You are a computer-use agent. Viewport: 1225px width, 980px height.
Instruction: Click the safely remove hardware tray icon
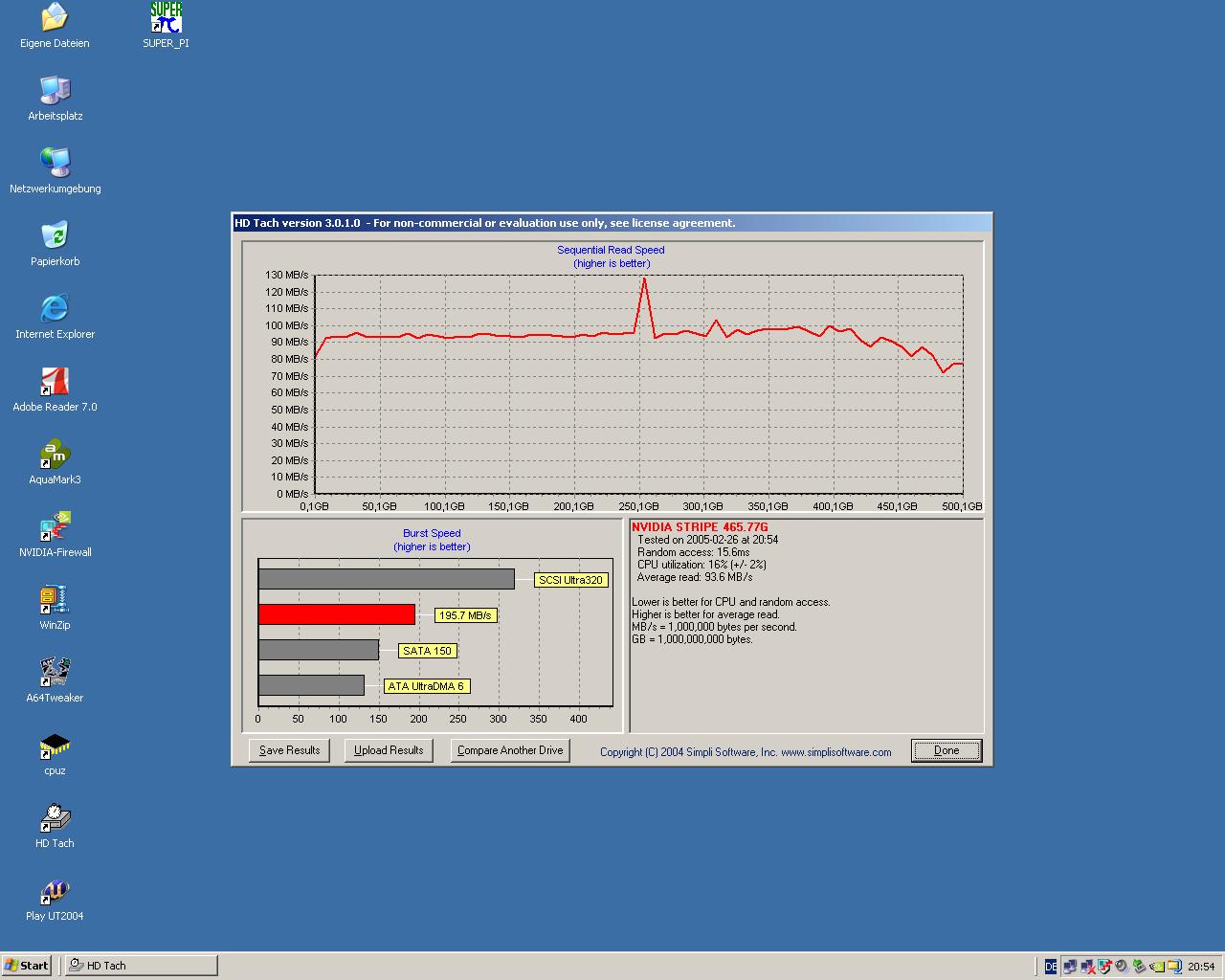click(x=1139, y=967)
